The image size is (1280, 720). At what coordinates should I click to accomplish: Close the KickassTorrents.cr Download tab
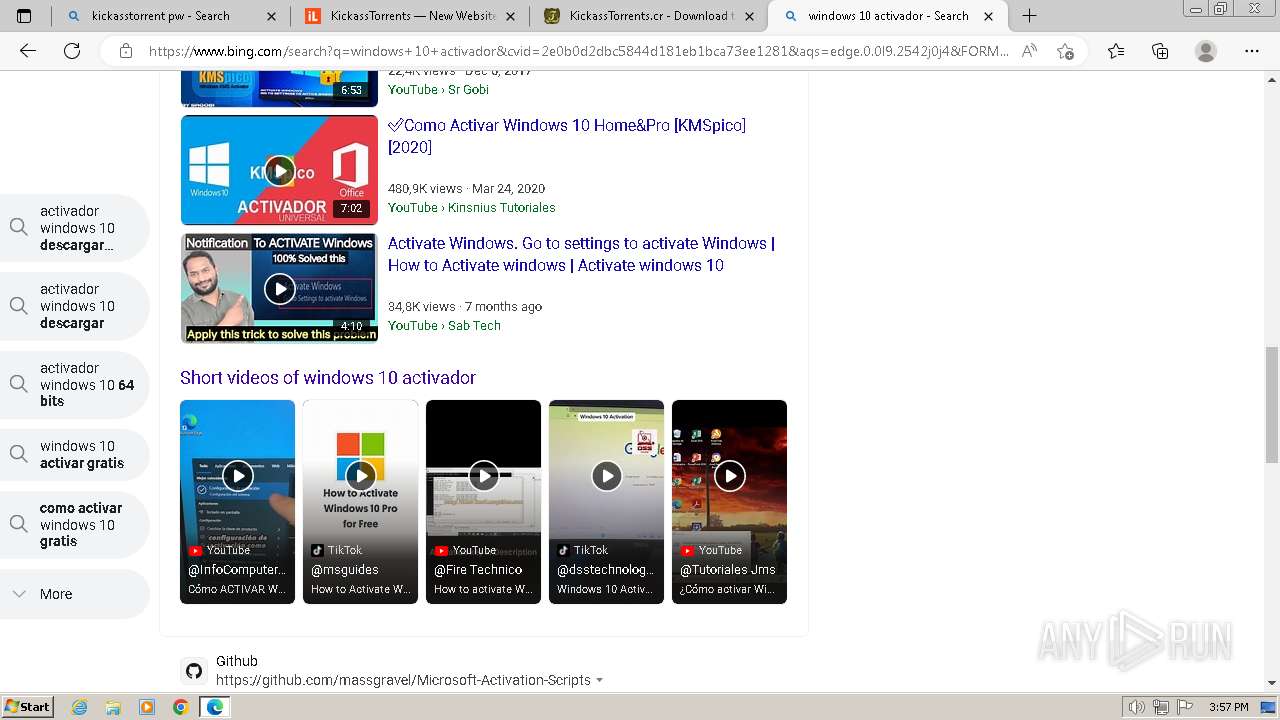749,16
